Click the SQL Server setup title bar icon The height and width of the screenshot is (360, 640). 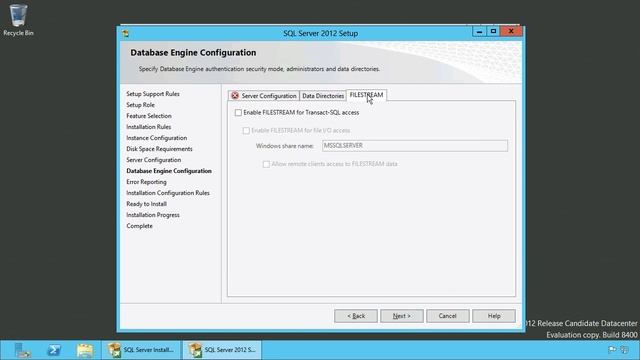click(126, 33)
